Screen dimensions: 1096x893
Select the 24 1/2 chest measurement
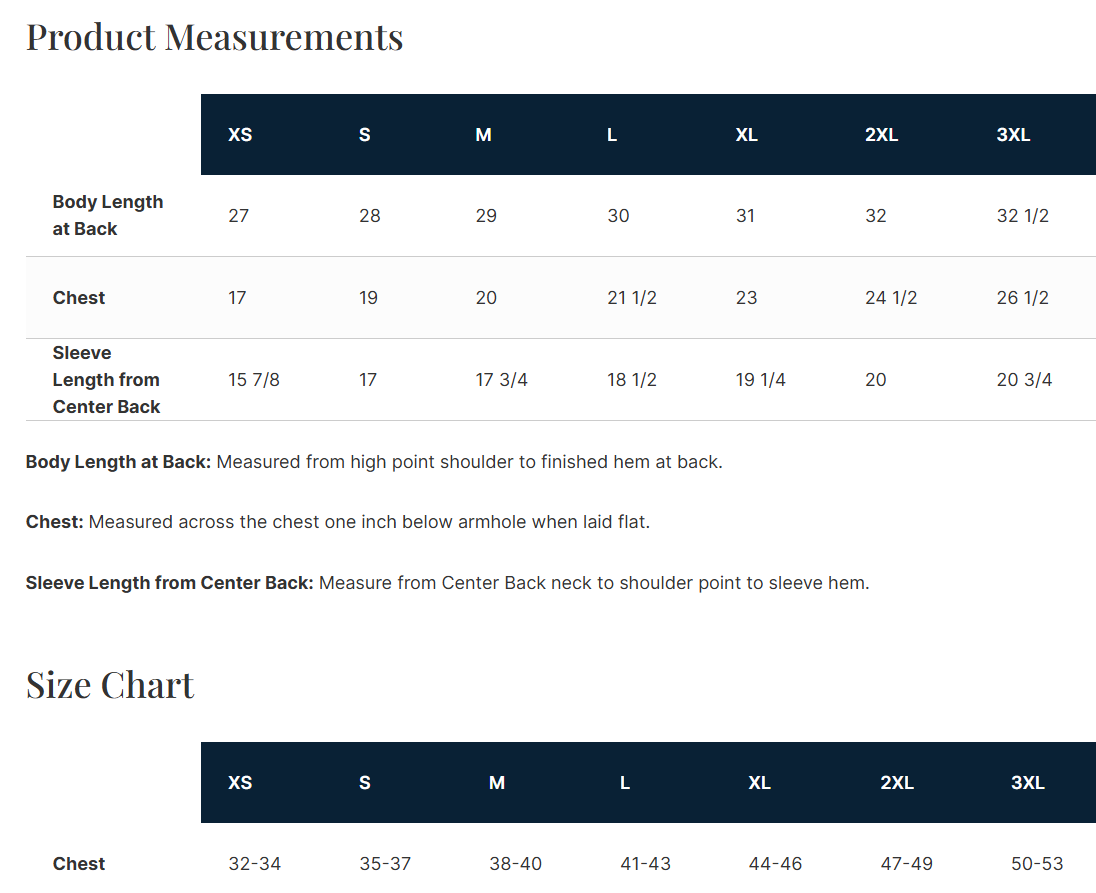[x=891, y=298]
